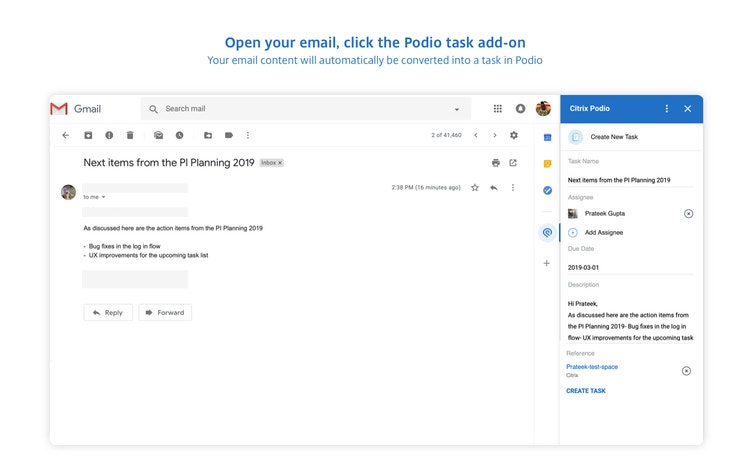Open Gmail settings gear
The image size is (750, 469).
pos(514,135)
